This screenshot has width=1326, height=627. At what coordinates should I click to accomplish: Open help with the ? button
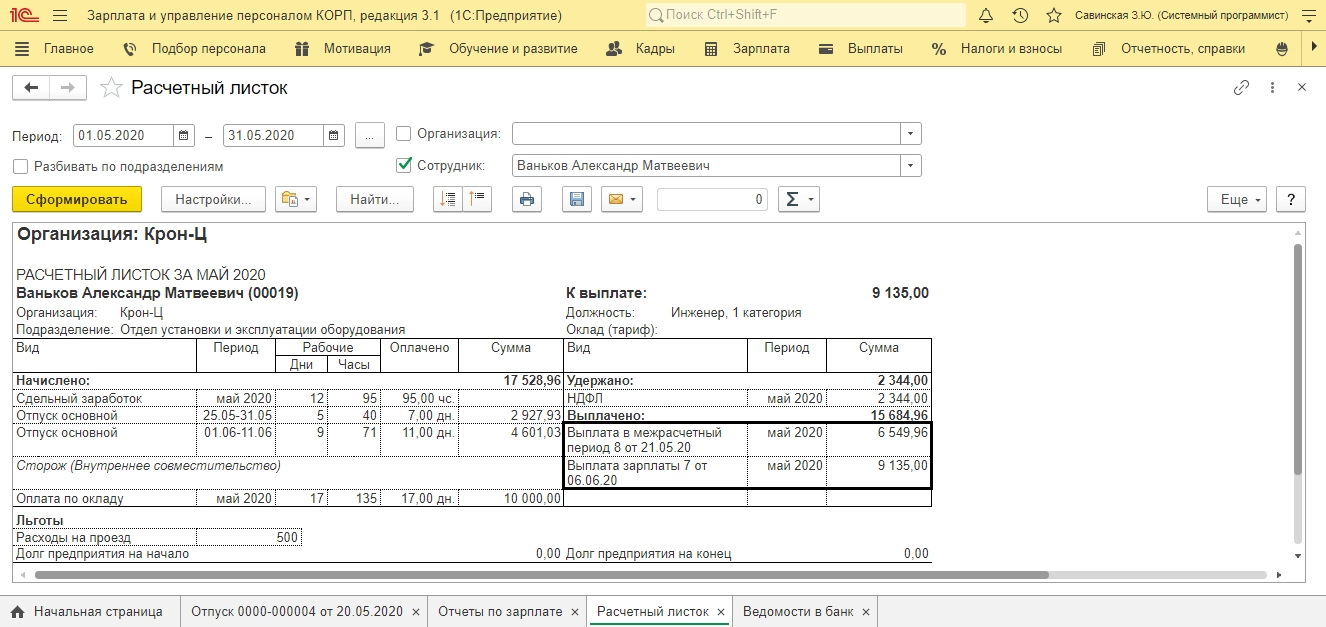click(1291, 199)
